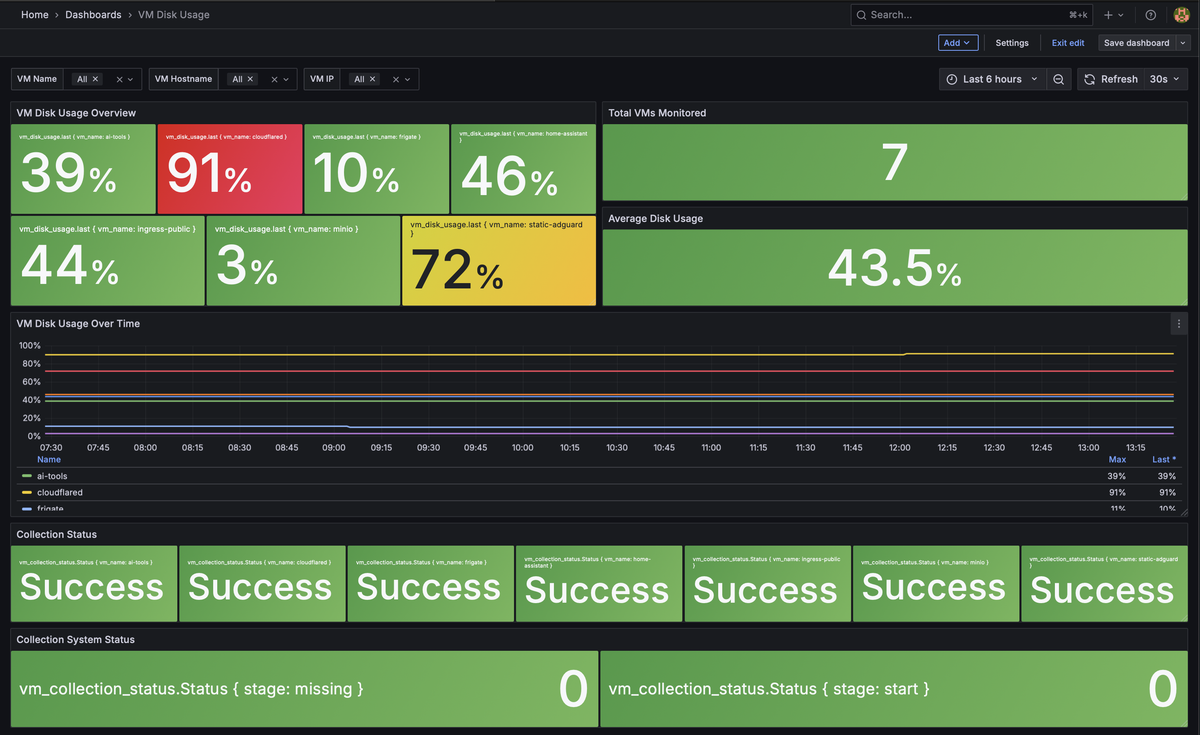Click the Exit edit link

click(x=1068, y=43)
